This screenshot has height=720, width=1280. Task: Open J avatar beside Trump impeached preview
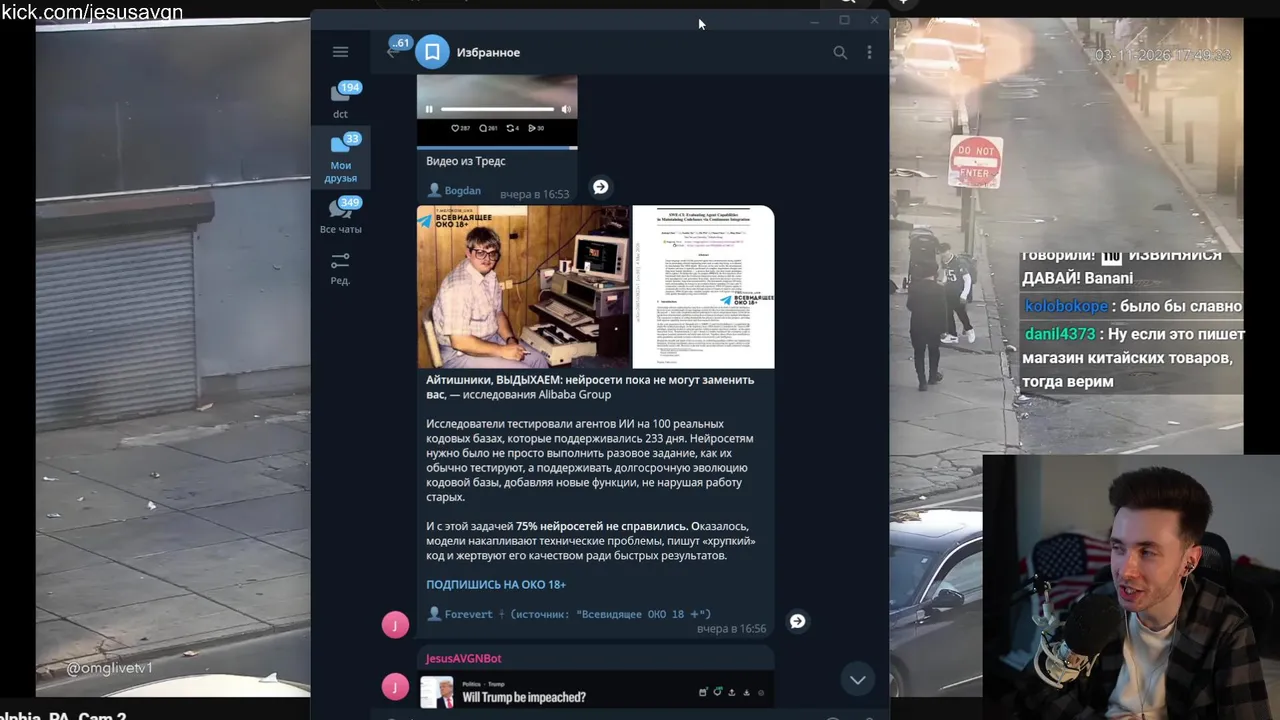[395, 687]
